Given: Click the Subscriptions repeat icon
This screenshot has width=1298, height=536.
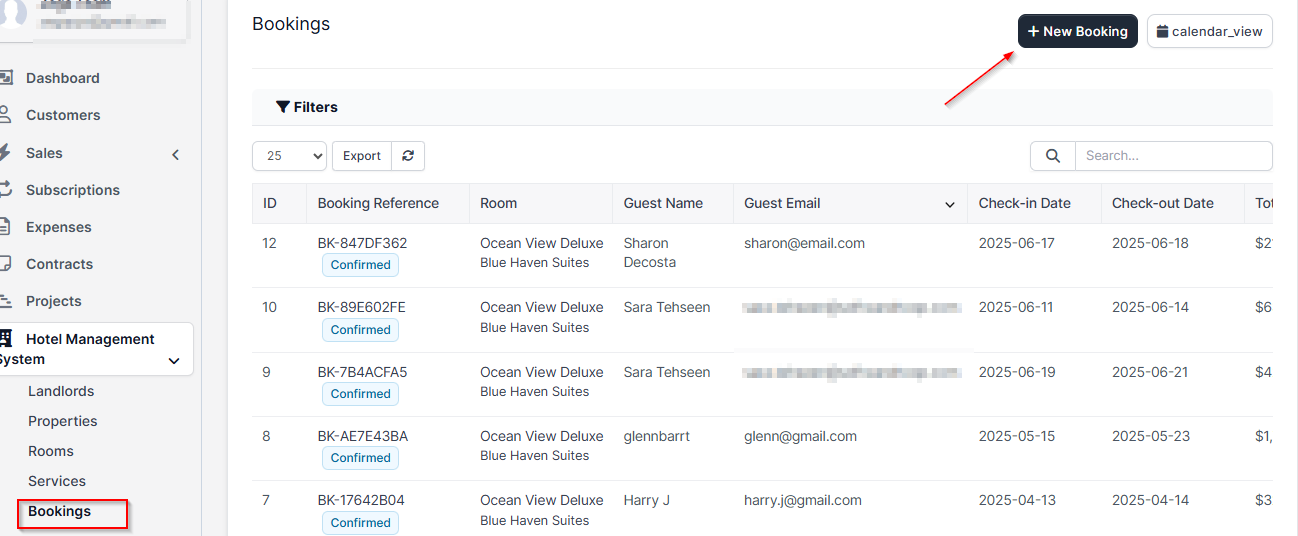Looking at the screenshot, I should click(x=5, y=190).
